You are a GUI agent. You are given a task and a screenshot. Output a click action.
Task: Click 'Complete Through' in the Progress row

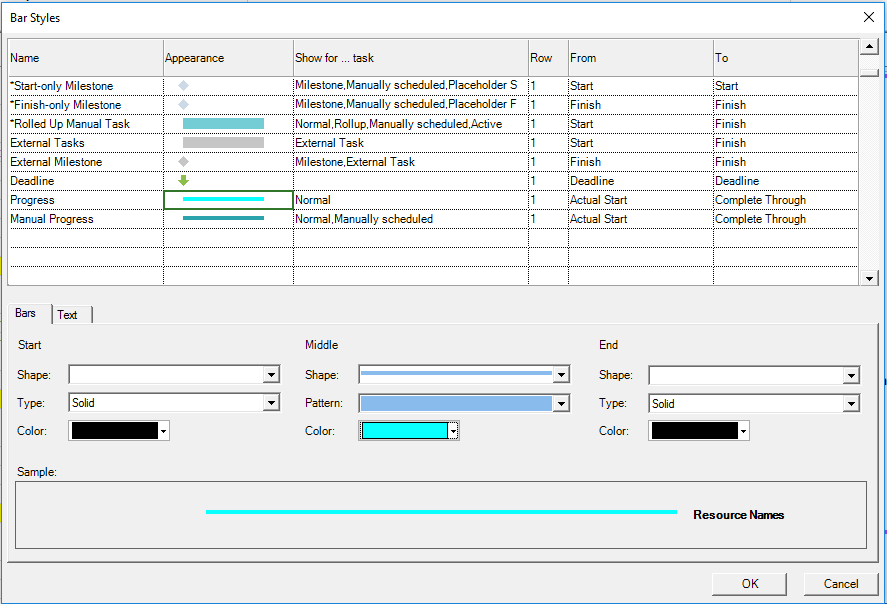[x=786, y=200]
